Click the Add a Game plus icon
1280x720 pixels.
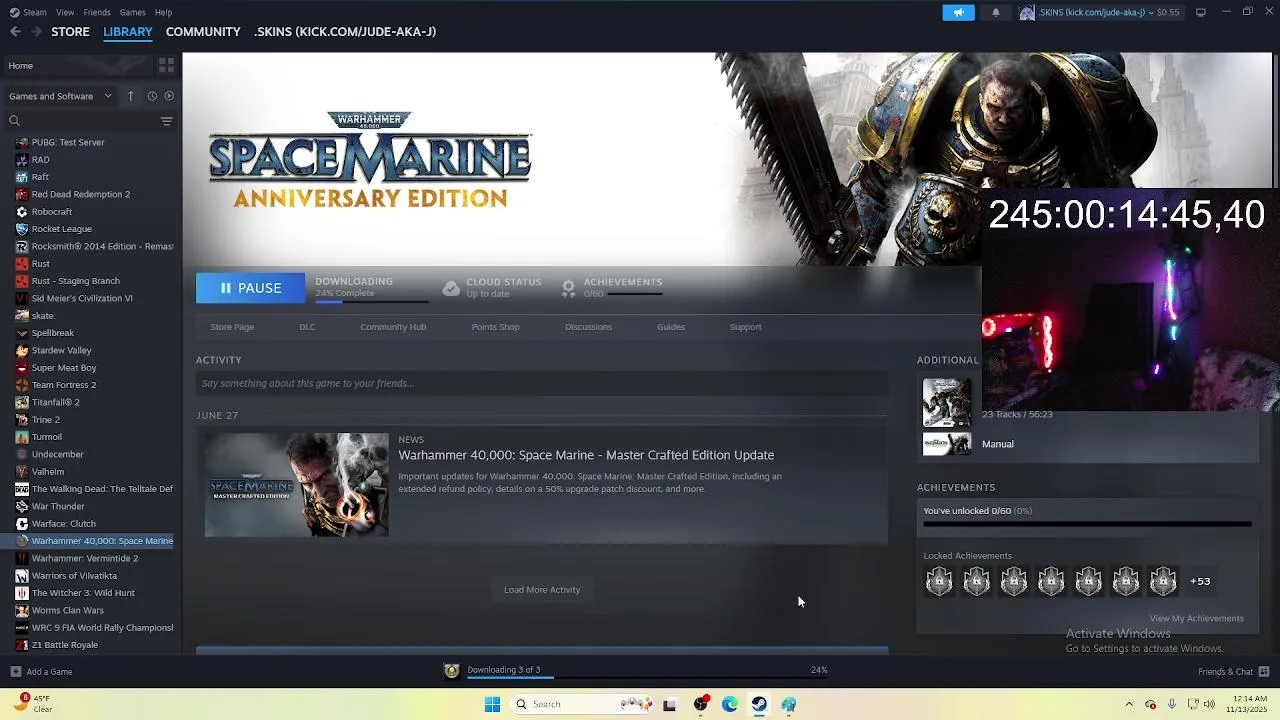[x=15, y=672]
